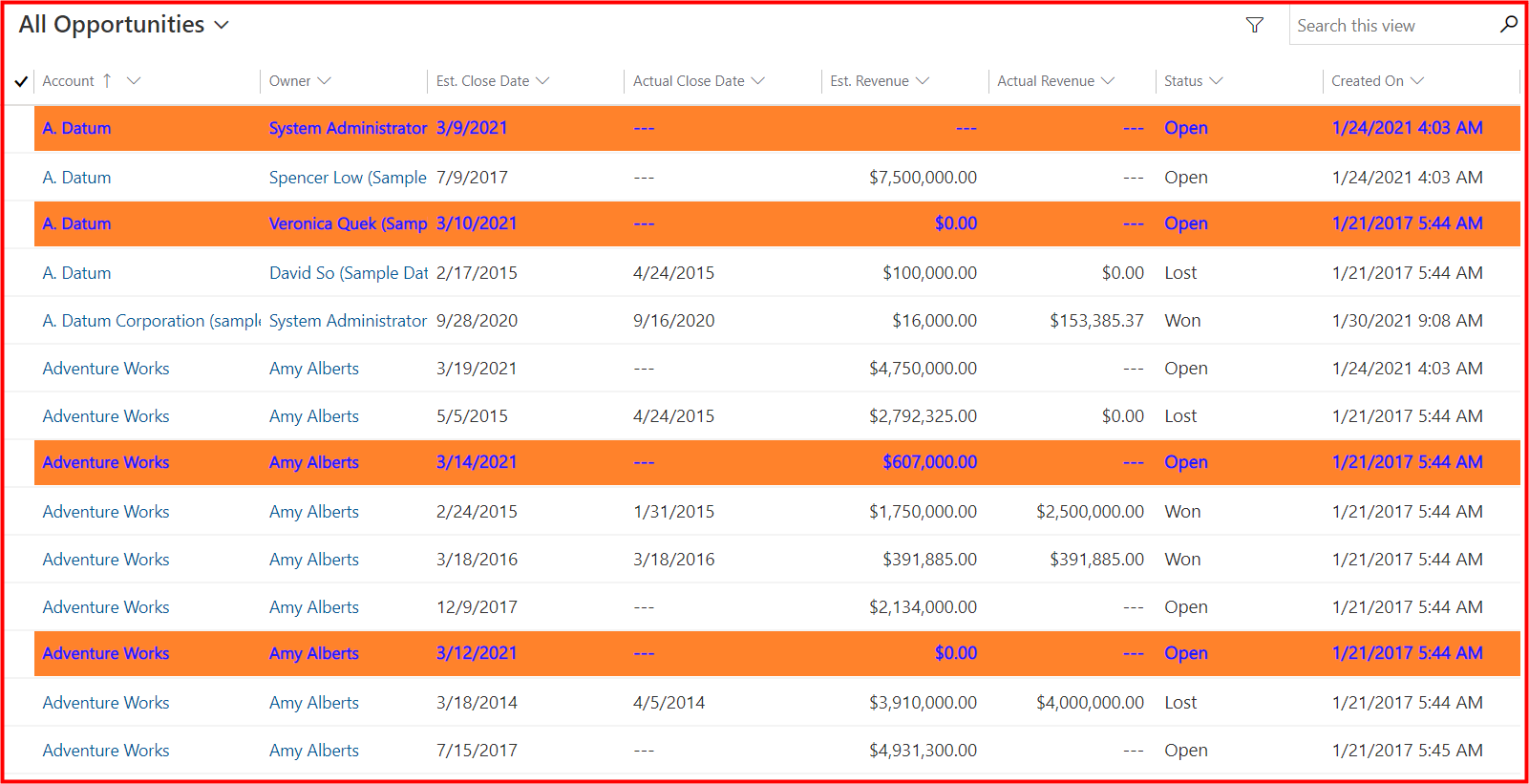The width and height of the screenshot is (1529, 784).
Task: Select the $3,910,000.00 estimated revenue cell
Action: coord(923,703)
